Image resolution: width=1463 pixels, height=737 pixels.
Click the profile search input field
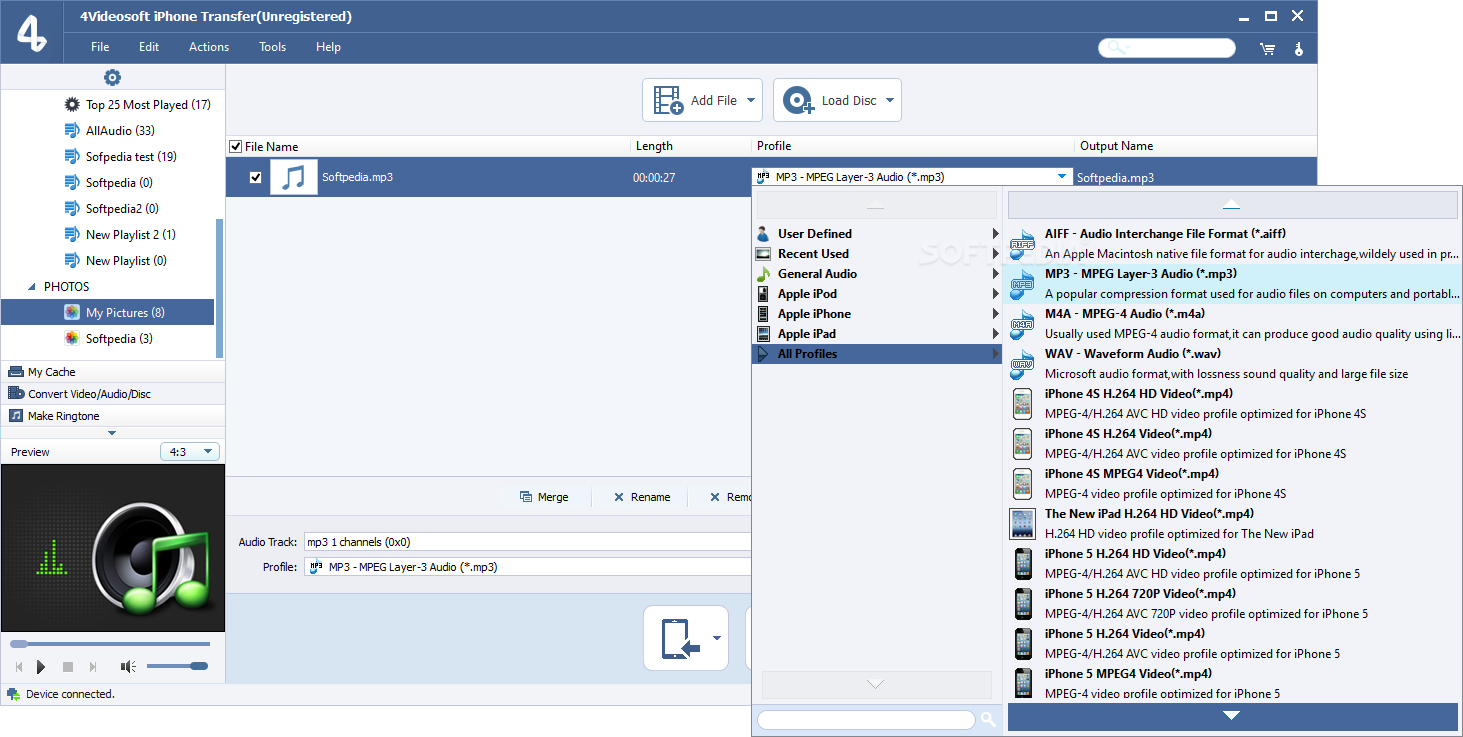click(866, 719)
